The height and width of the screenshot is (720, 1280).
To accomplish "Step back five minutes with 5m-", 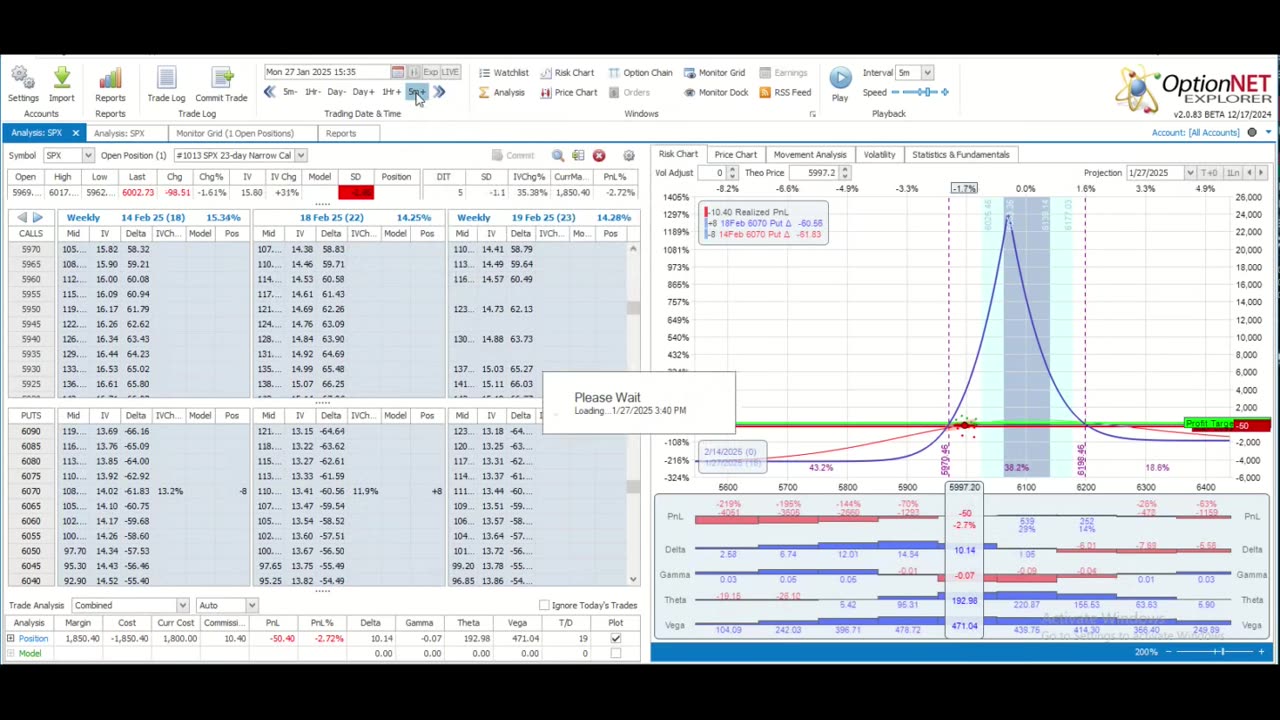I will tap(289, 92).
